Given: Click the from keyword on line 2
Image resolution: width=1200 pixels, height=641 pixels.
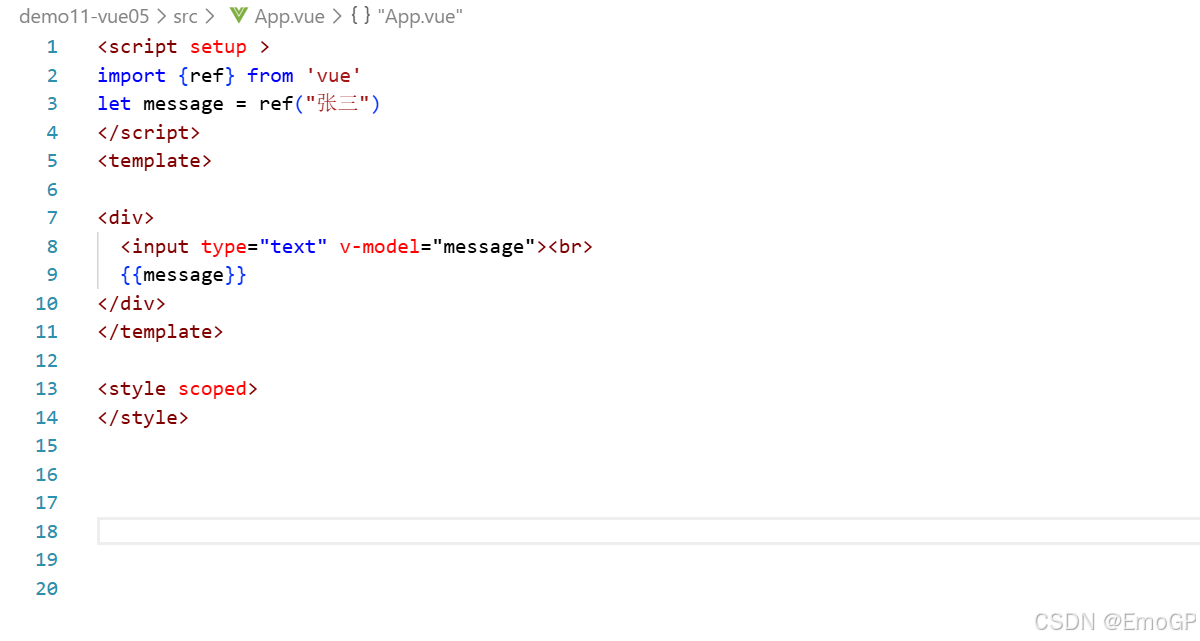Looking at the screenshot, I should click(270, 75).
